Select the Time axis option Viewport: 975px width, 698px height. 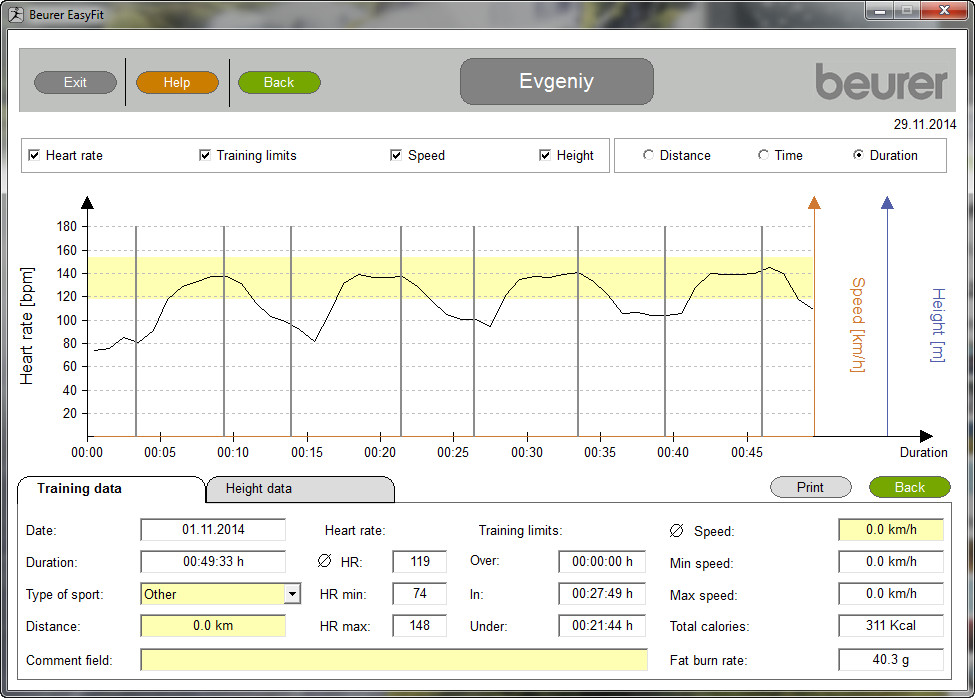tap(764, 156)
